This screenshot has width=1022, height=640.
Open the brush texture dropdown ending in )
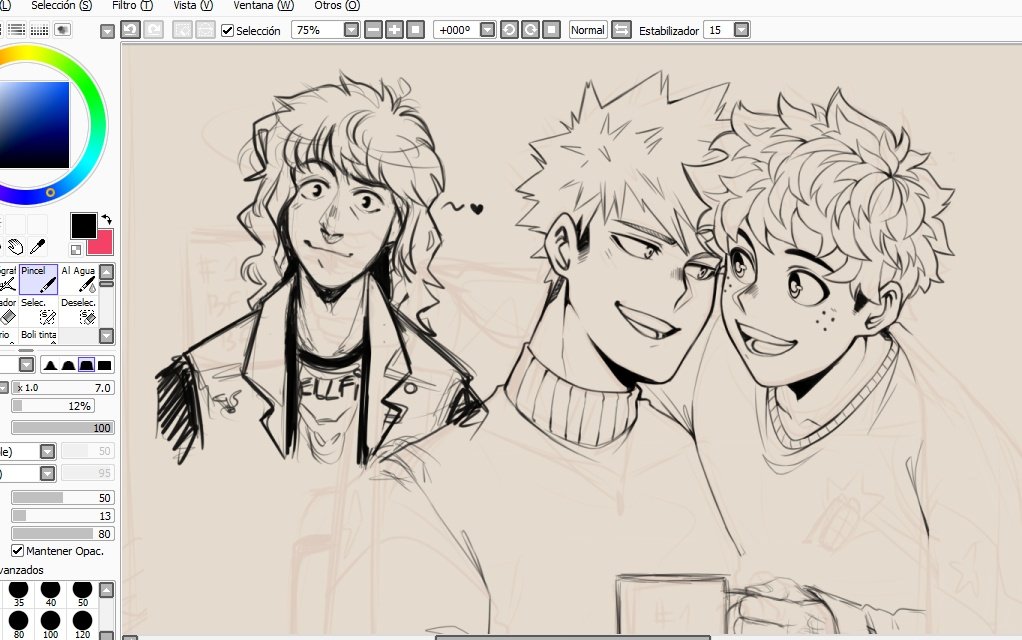[x=47, y=473]
